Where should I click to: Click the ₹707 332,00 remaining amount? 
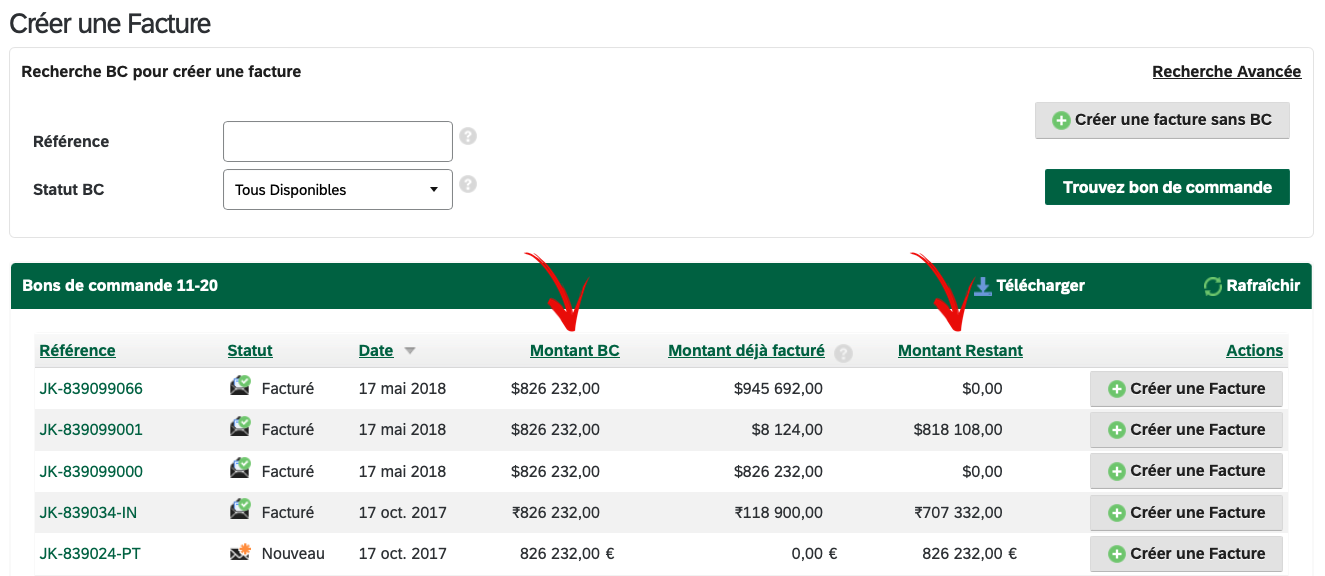click(958, 512)
